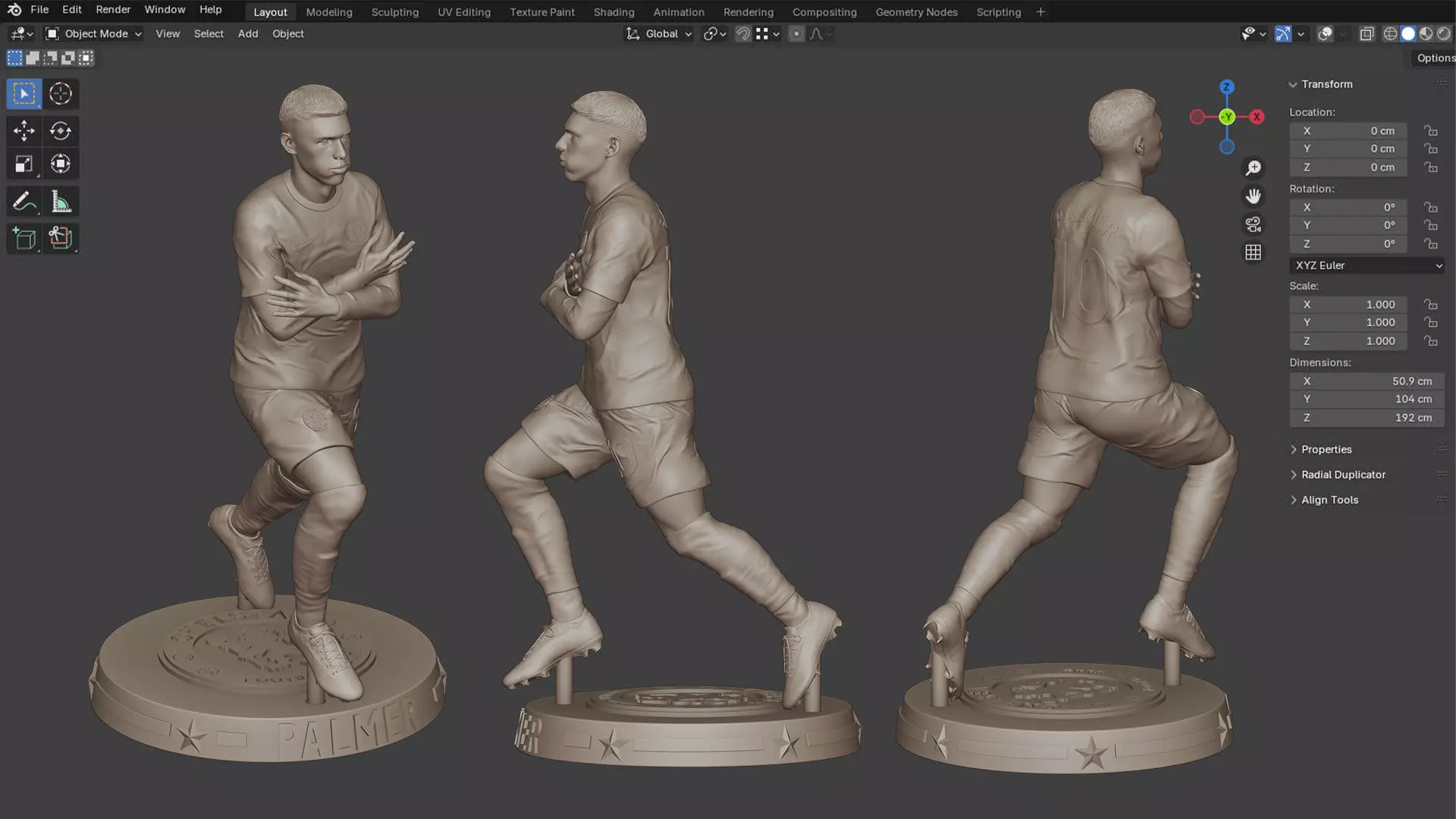Viewport: 1456px width, 819px height.
Task: Open the viewport View menu
Action: [x=168, y=34]
